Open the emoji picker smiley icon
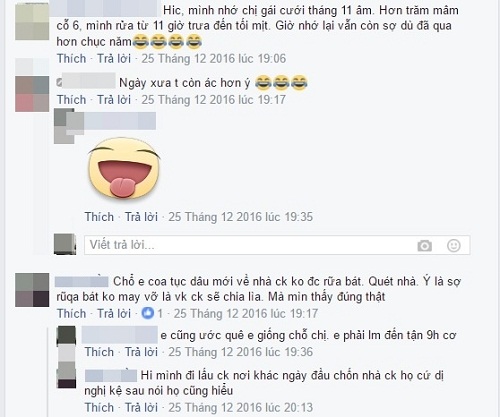Image resolution: width=500 pixels, height=417 pixels. click(x=454, y=246)
